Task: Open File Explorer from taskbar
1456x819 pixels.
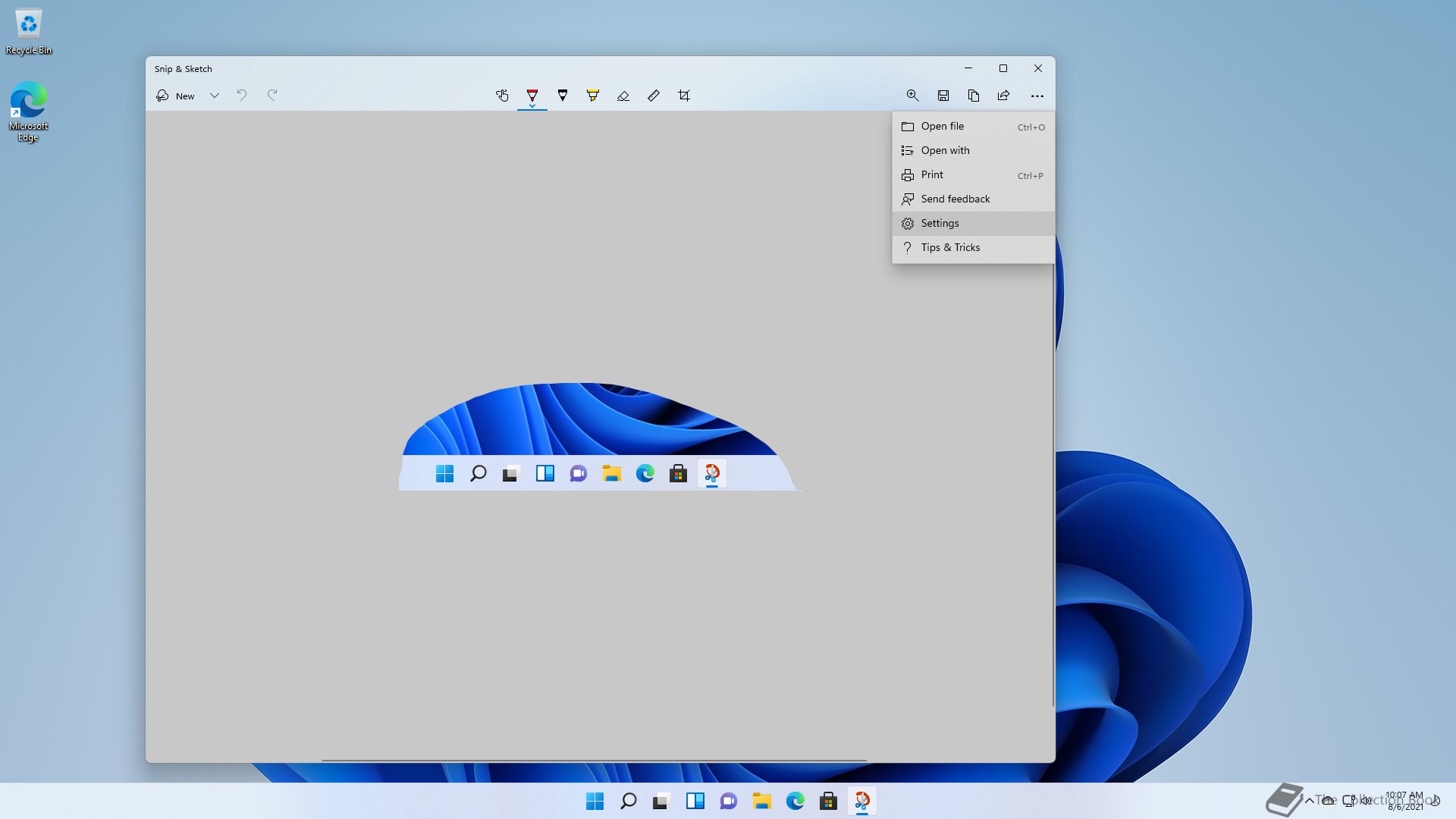Action: pos(762,801)
